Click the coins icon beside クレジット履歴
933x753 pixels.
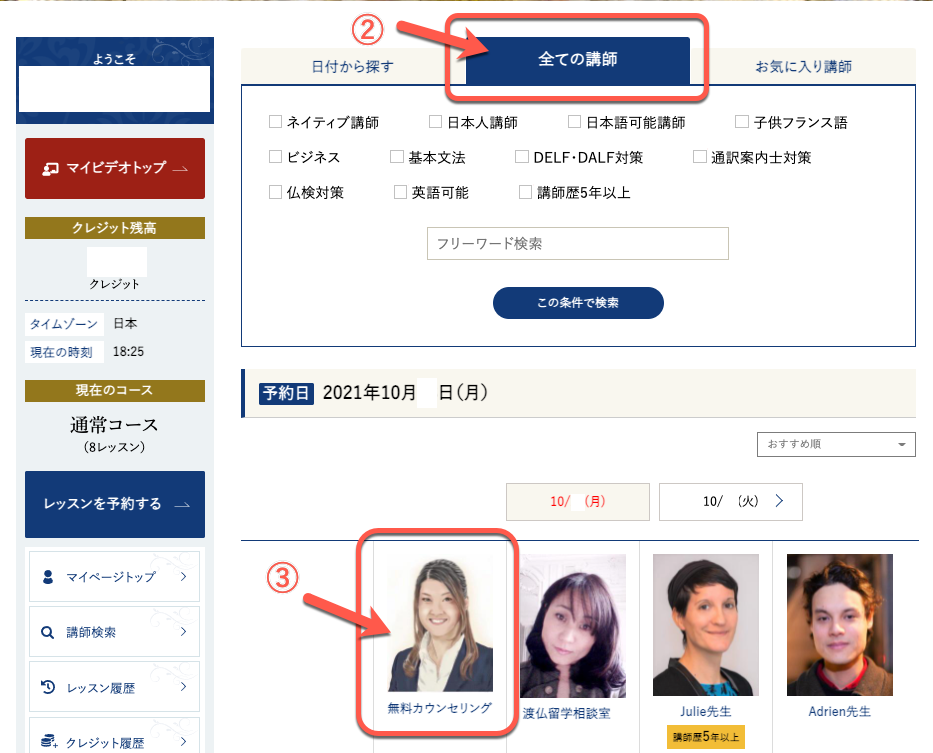click(47, 741)
